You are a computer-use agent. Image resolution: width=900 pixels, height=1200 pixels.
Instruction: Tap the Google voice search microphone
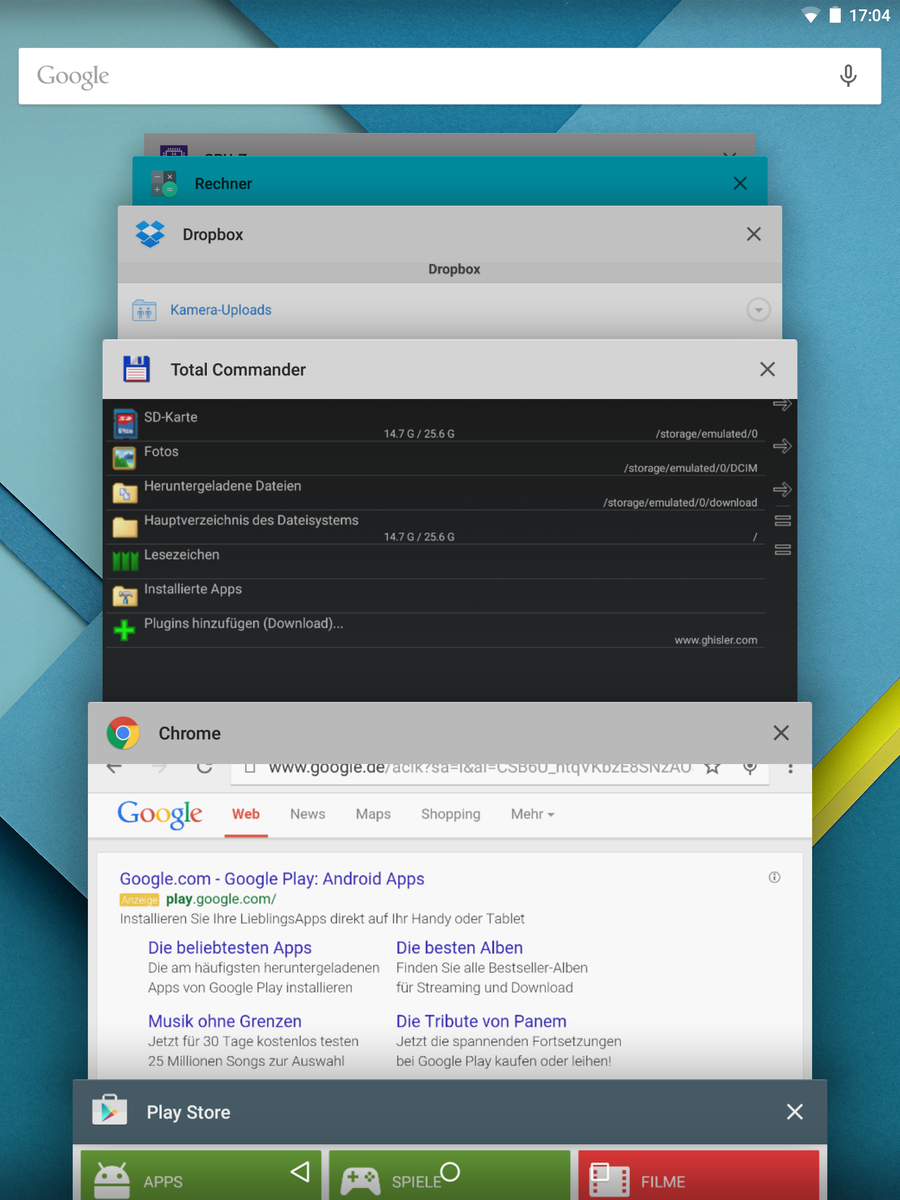coord(848,76)
